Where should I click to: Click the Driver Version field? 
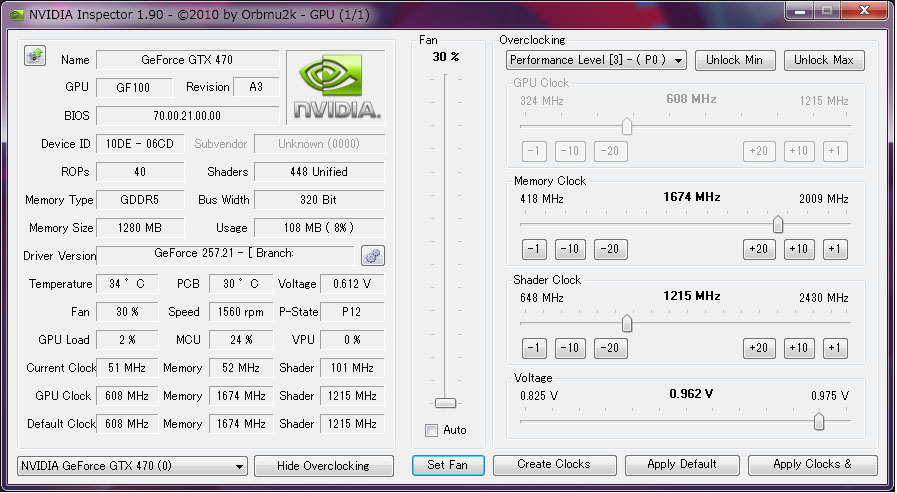point(225,255)
